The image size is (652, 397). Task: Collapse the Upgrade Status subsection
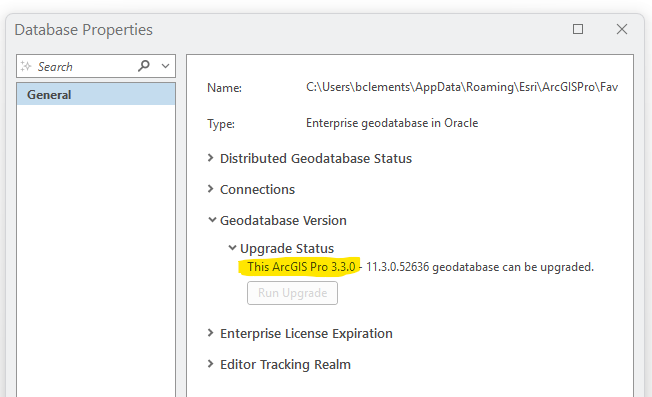(x=232, y=248)
